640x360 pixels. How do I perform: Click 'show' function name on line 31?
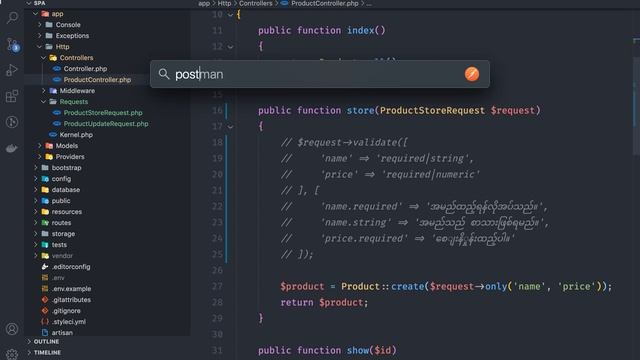coord(358,350)
